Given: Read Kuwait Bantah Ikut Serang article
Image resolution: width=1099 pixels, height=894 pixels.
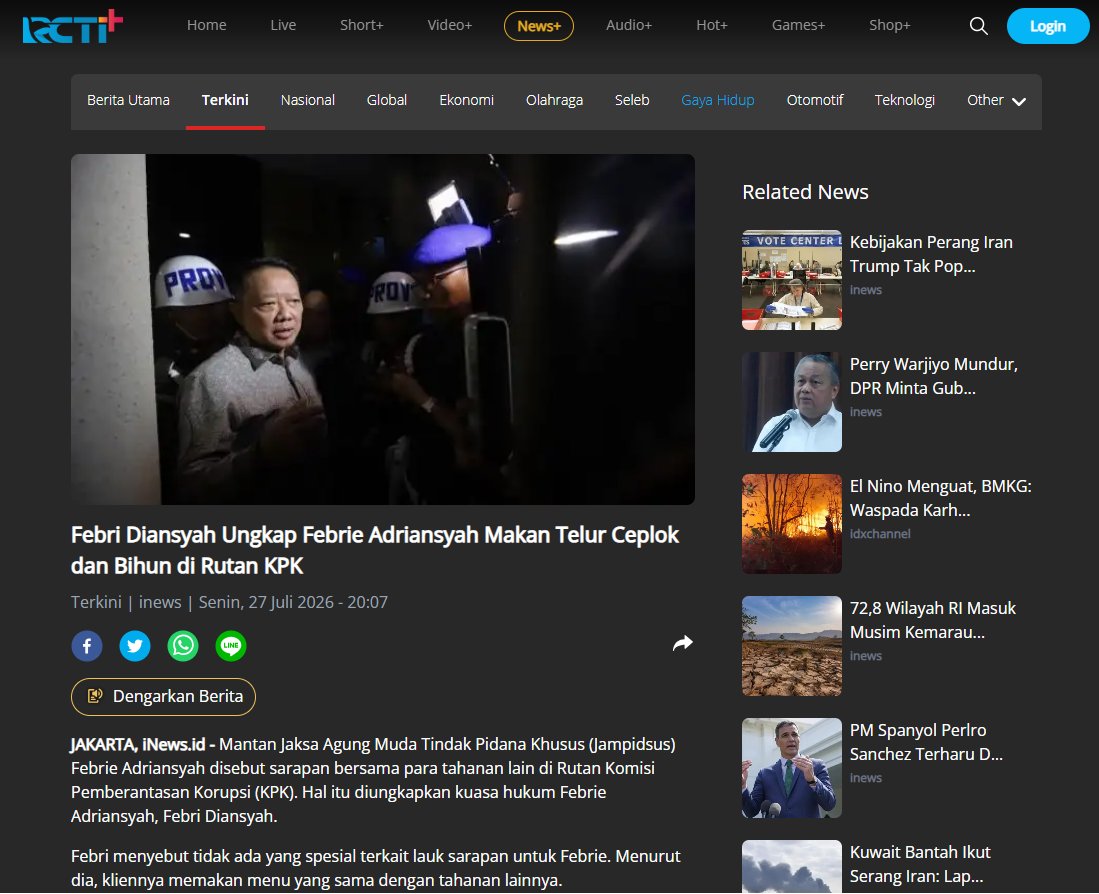Looking at the screenshot, I should click(920, 864).
